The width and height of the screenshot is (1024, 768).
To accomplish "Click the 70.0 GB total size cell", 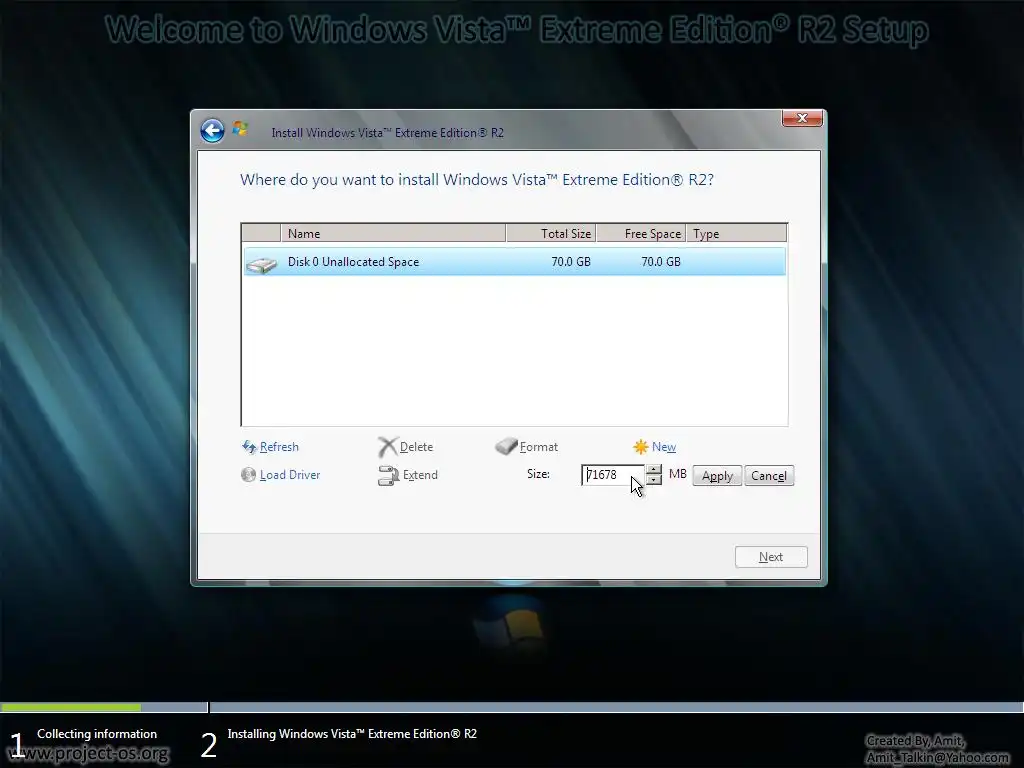I will click(571, 262).
